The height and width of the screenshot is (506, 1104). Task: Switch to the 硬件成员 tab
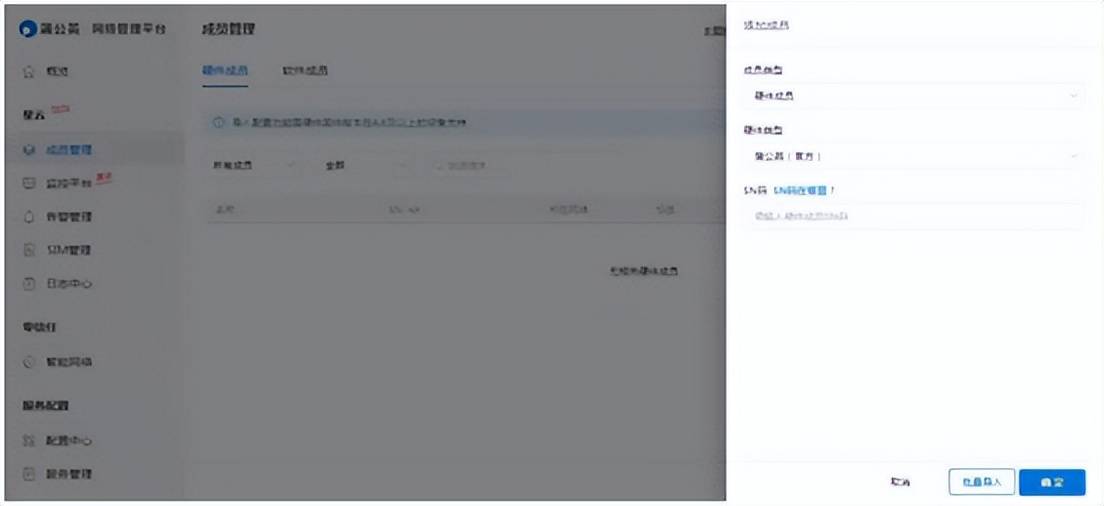[x=225, y=71]
